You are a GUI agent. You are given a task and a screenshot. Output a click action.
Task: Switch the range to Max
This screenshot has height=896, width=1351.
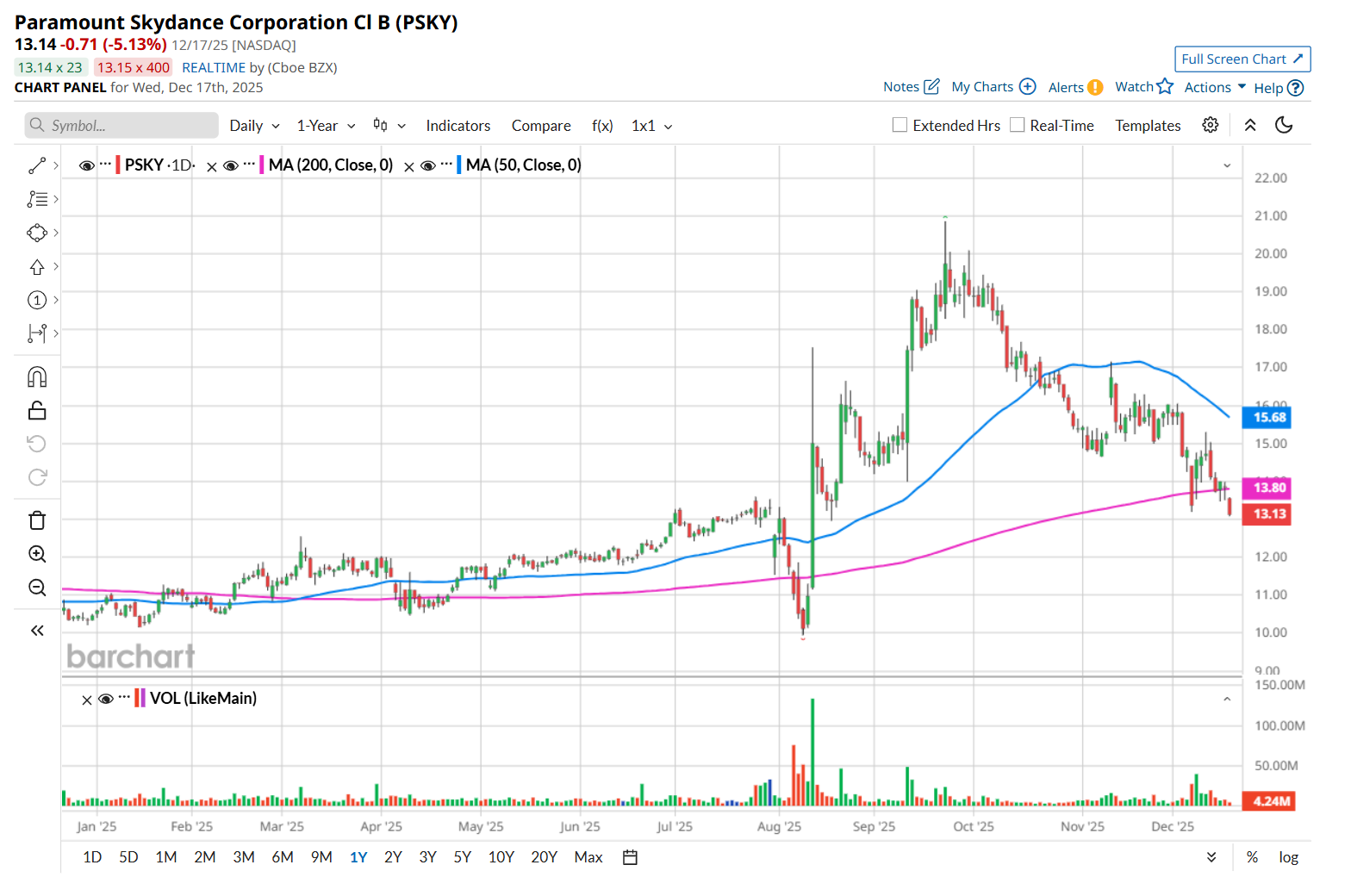(x=588, y=857)
